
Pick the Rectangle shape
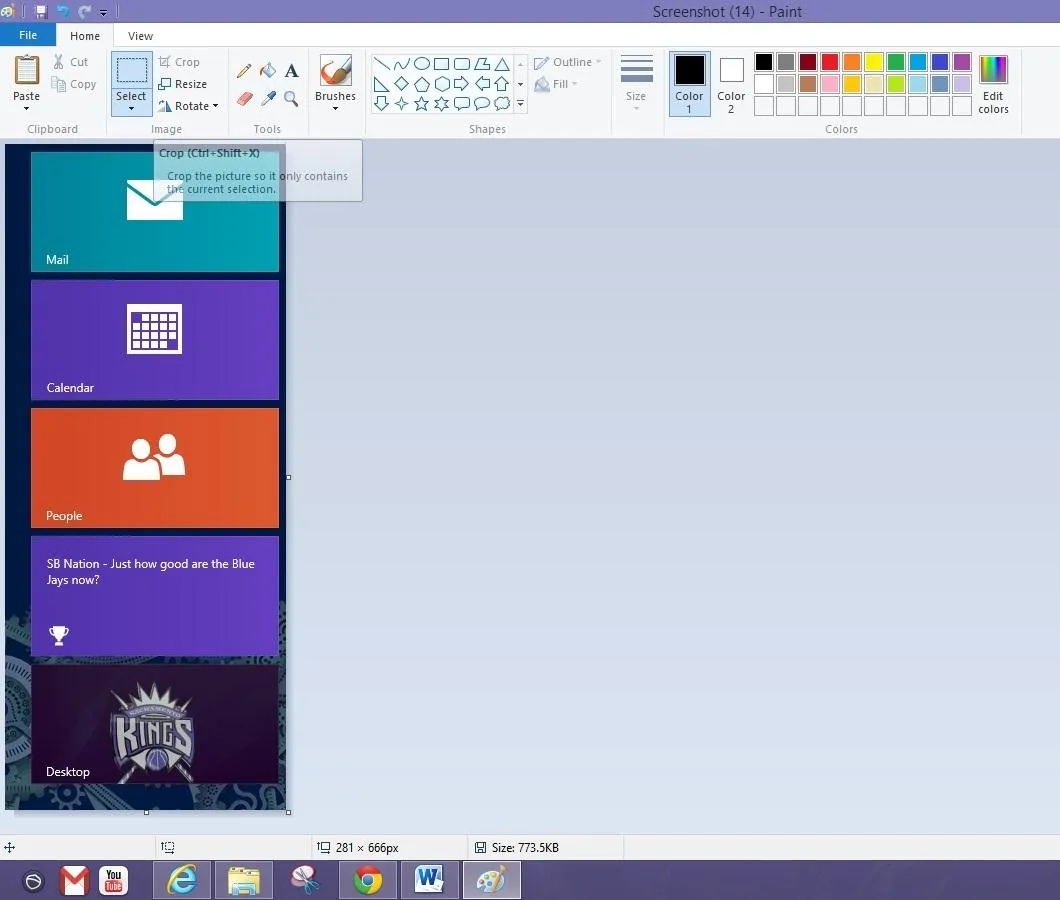(x=441, y=64)
